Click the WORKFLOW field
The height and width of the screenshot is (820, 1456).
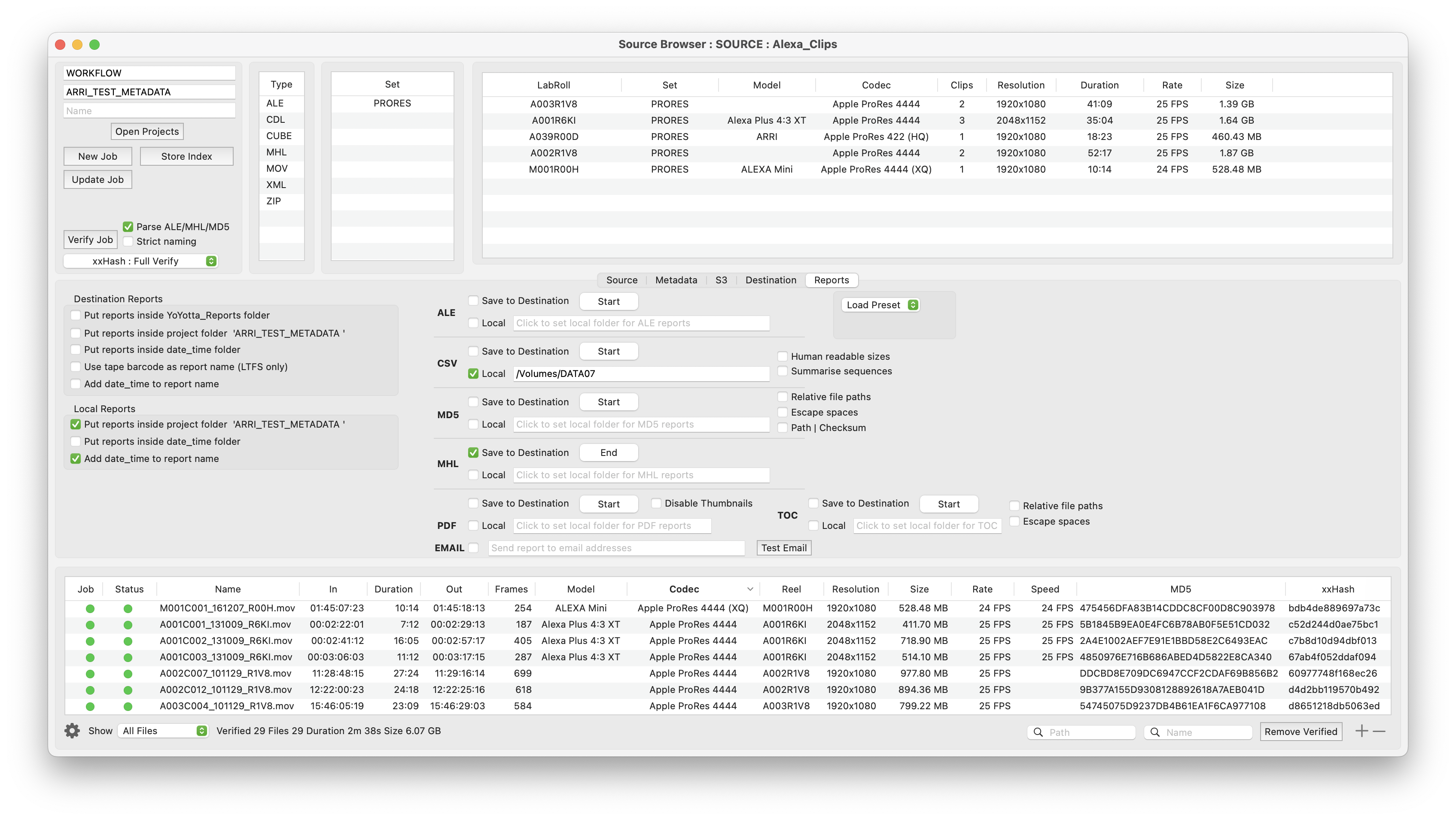tap(149, 73)
